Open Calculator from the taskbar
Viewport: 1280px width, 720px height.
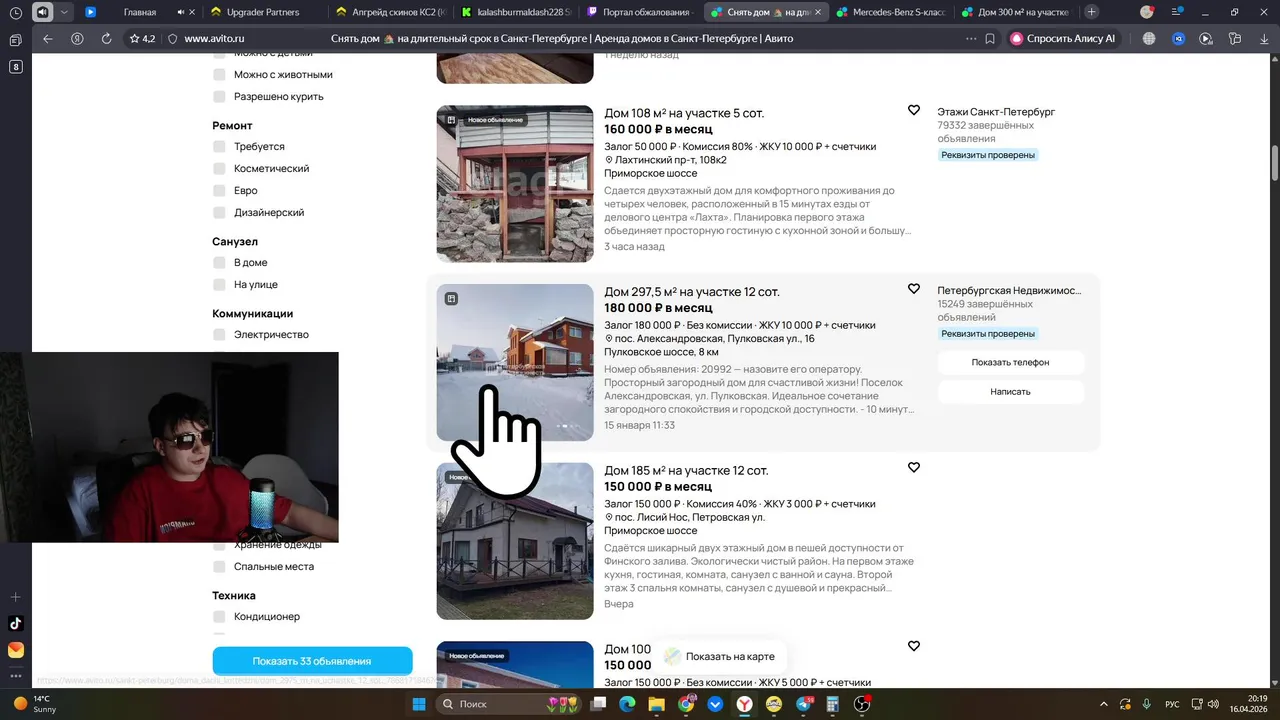[x=833, y=704]
